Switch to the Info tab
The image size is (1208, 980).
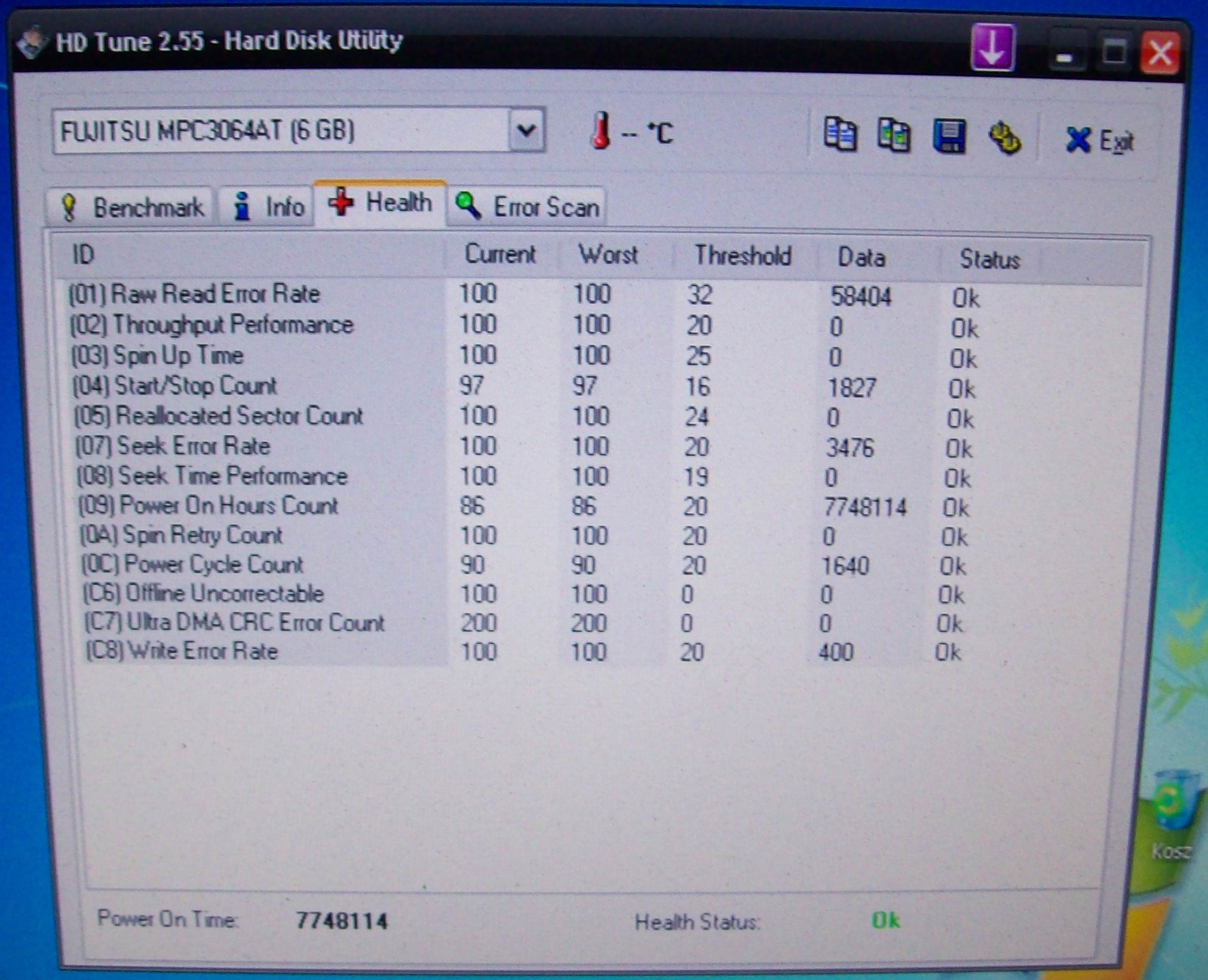(267, 207)
